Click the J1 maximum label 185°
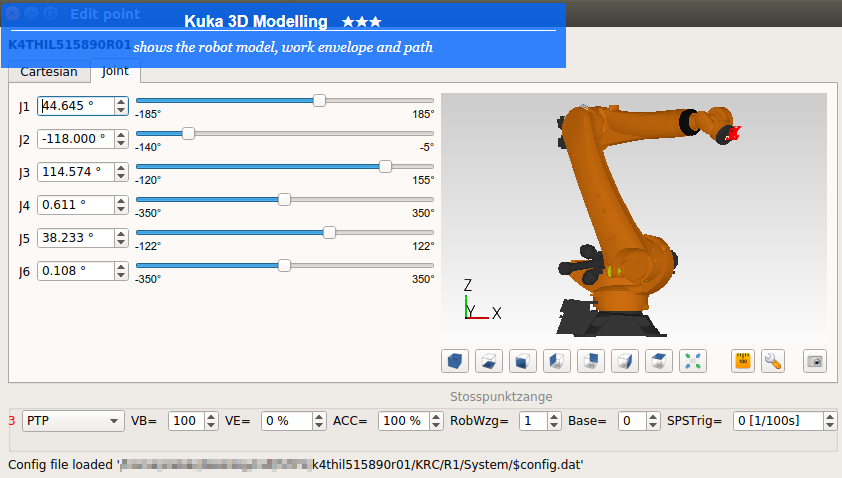The width and height of the screenshot is (842, 478). (x=423, y=114)
